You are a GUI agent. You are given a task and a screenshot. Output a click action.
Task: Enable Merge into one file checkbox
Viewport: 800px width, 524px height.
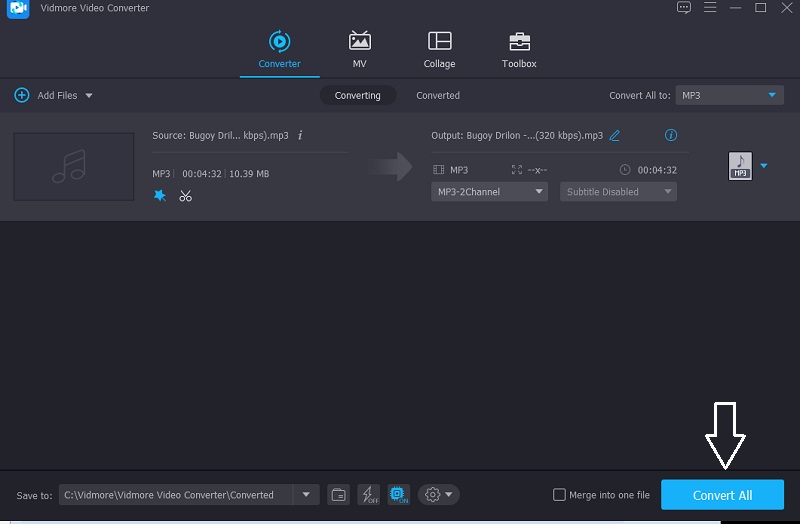560,495
